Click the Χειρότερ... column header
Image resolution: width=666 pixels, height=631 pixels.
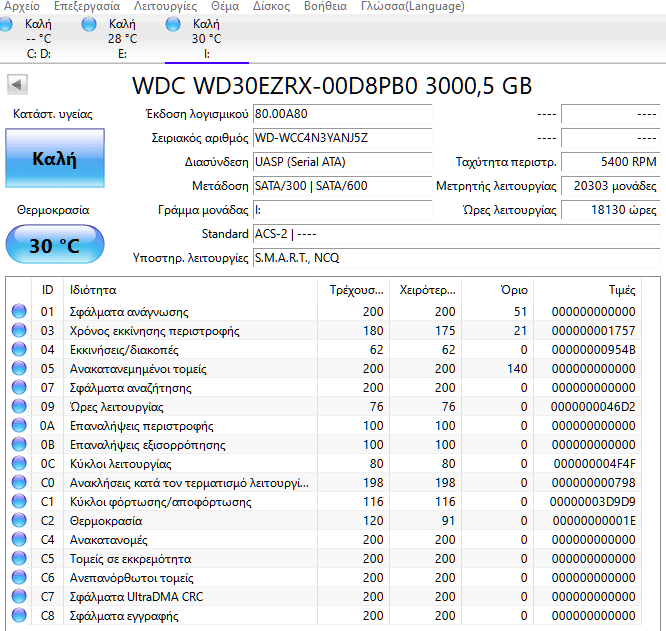pos(425,290)
